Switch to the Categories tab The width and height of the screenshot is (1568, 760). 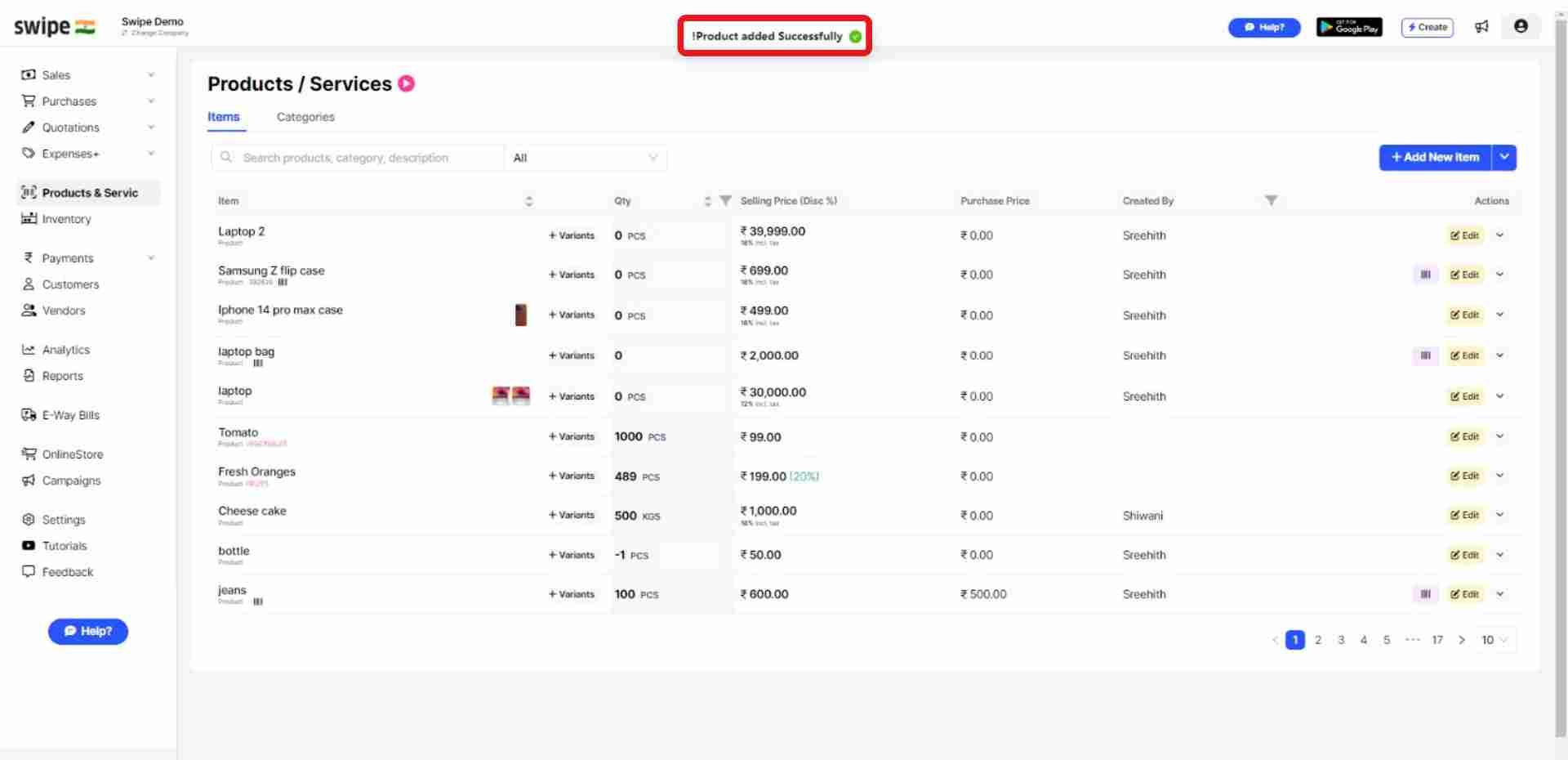305,117
